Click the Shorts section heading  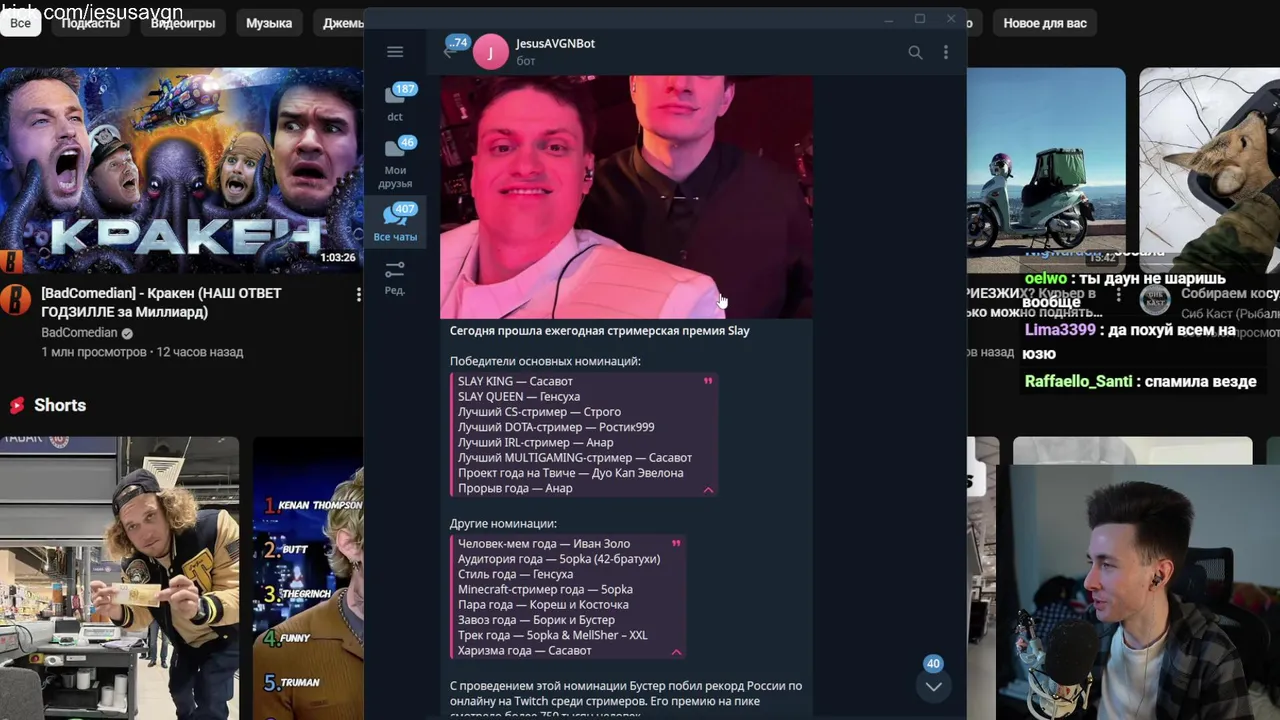60,405
